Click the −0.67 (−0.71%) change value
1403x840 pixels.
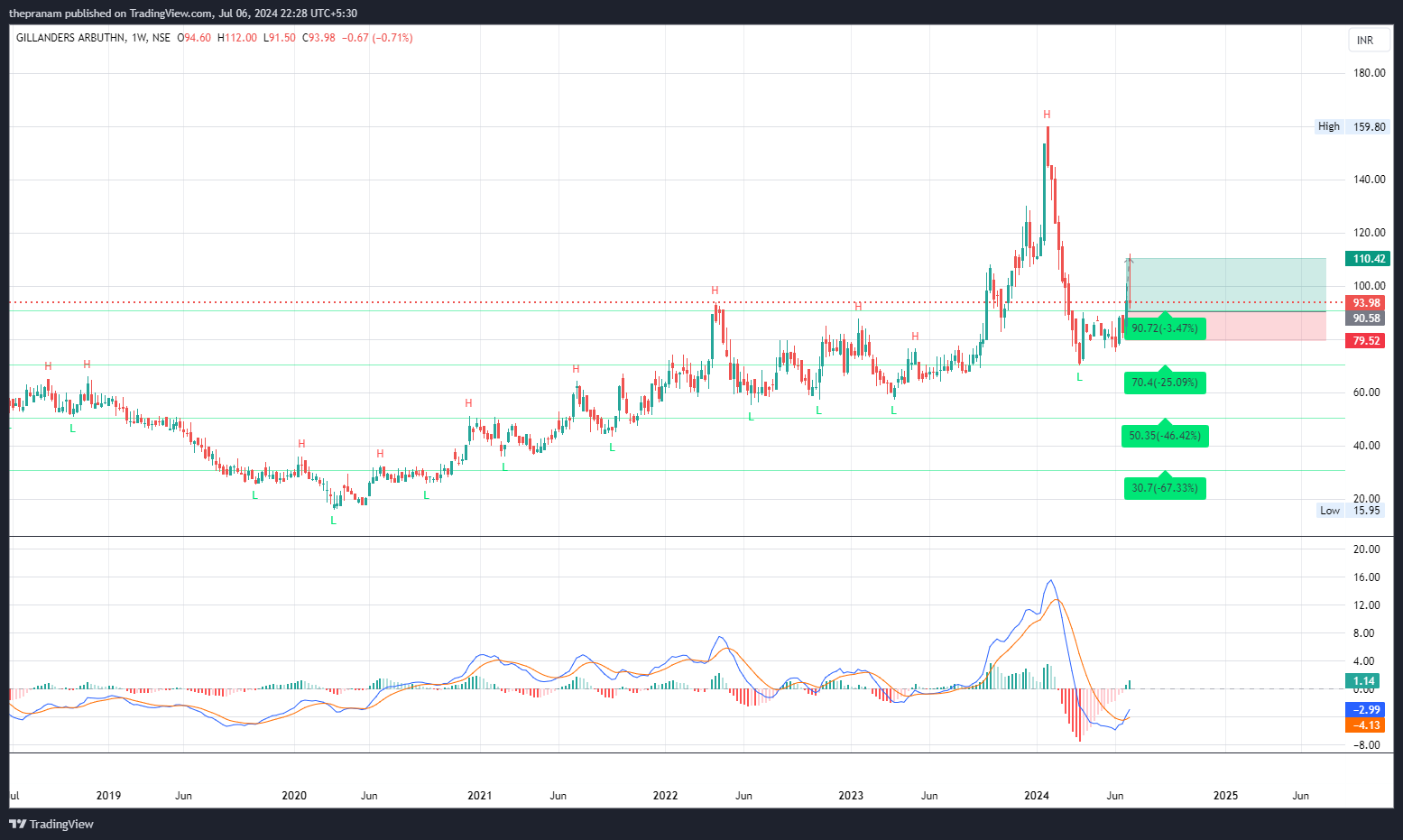point(377,38)
